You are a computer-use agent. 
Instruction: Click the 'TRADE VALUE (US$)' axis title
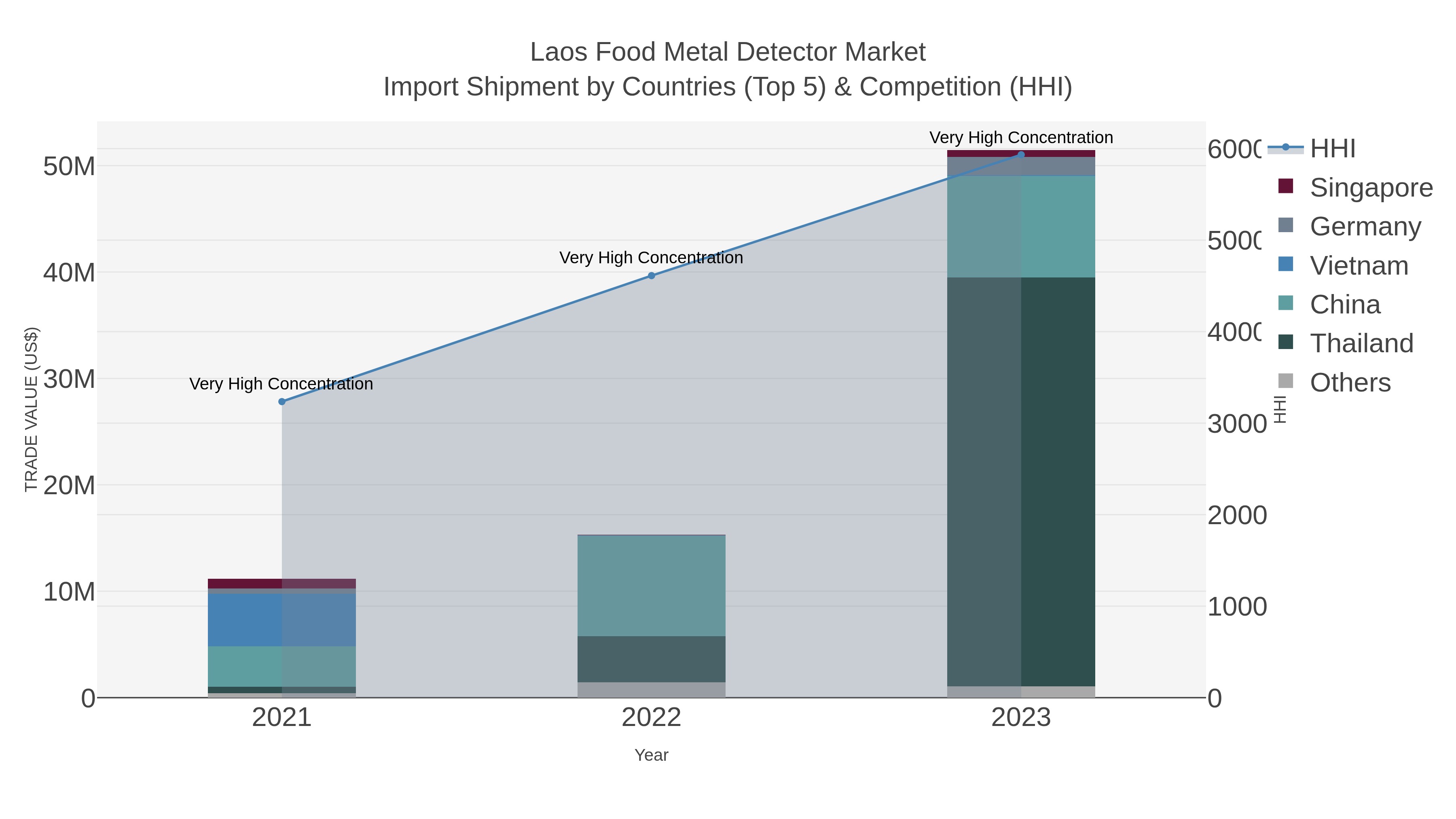31,409
